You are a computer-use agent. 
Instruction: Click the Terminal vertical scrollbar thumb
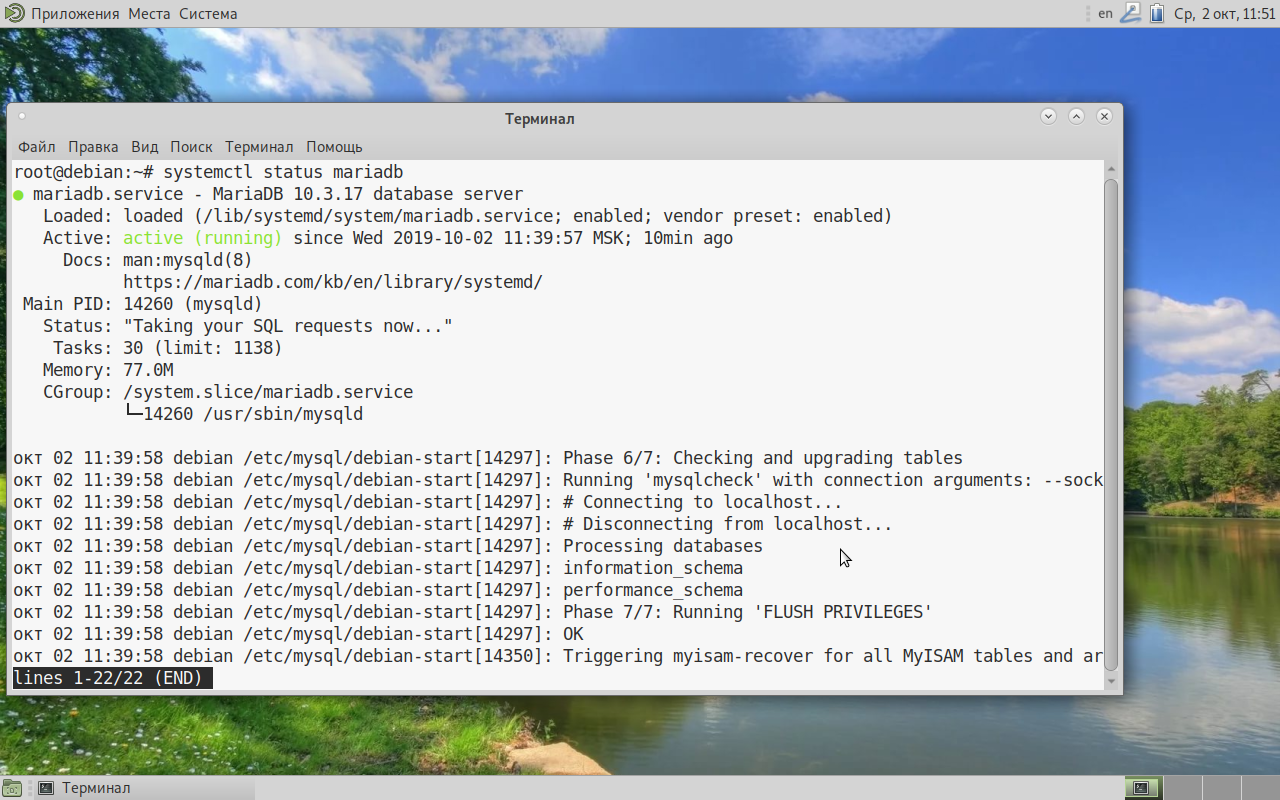pyautogui.click(x=1111, y=425)
